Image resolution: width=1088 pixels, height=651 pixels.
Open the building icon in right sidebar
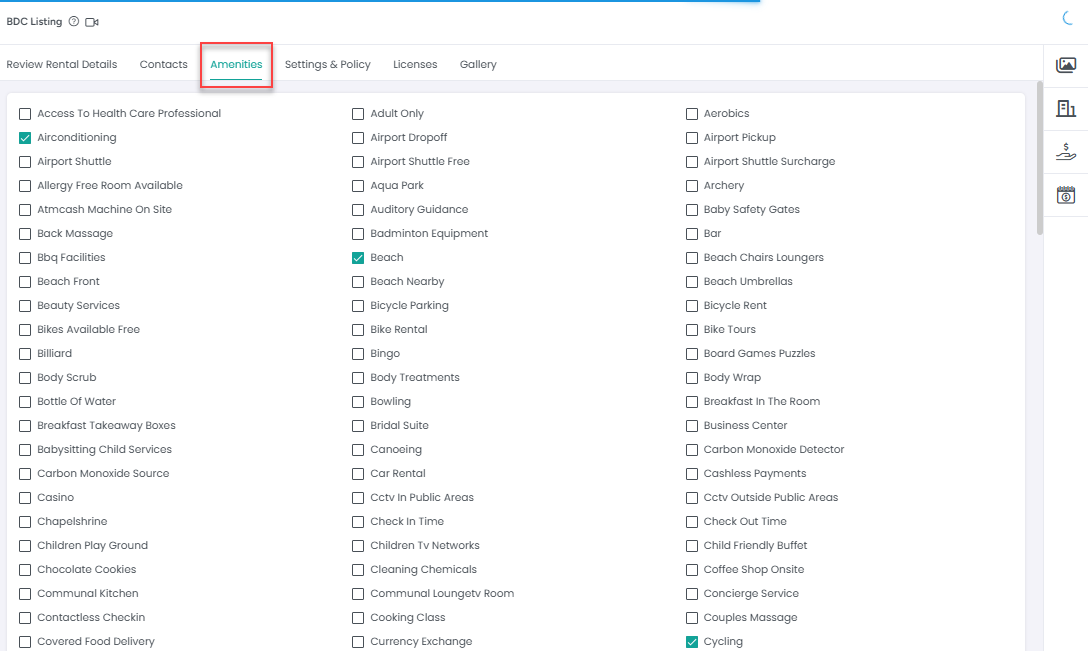(x=1066, y=108)
